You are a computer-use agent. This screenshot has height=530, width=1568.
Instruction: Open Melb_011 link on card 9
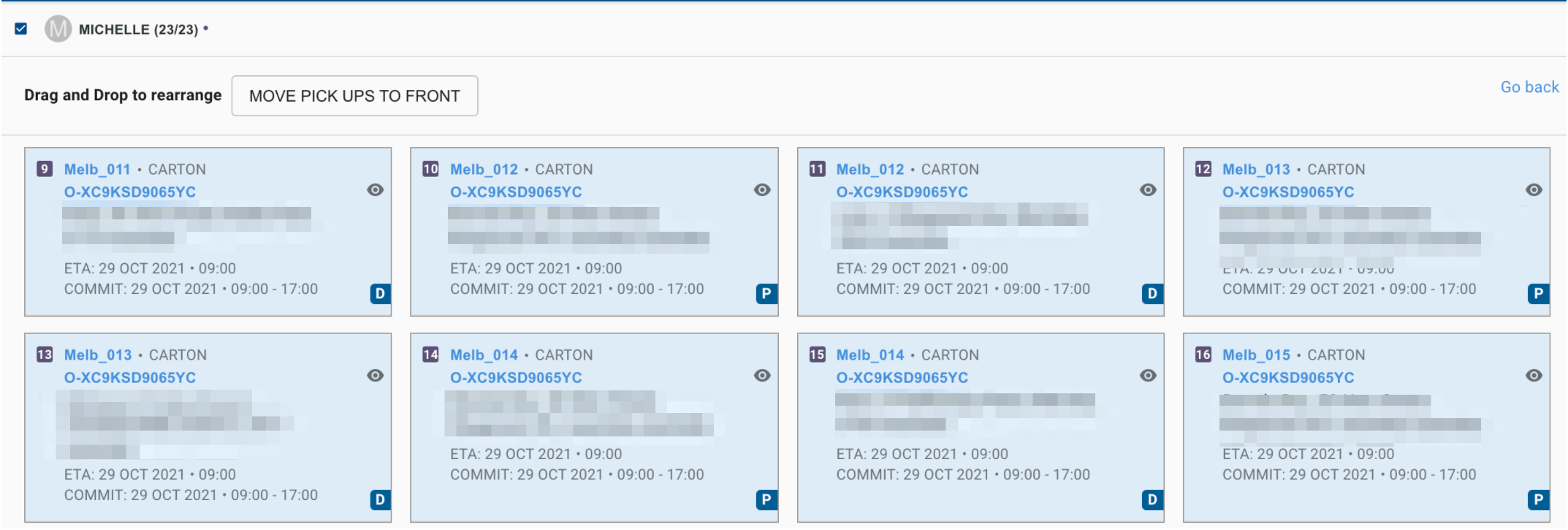coord(97,170)
